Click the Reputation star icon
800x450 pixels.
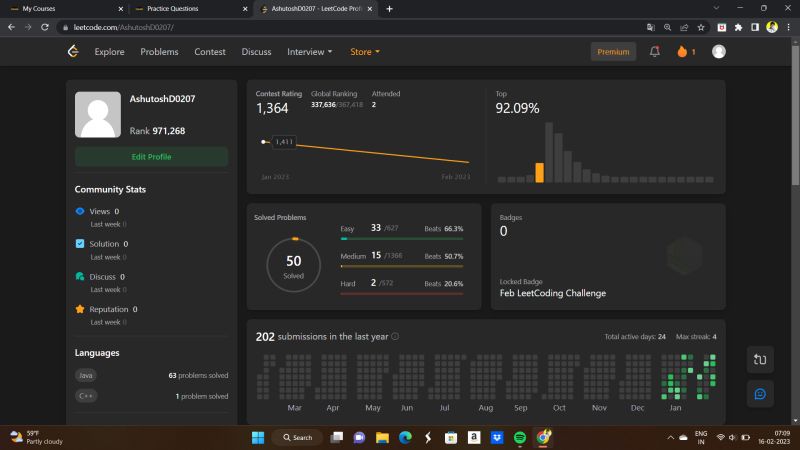(x=80, y=309)
